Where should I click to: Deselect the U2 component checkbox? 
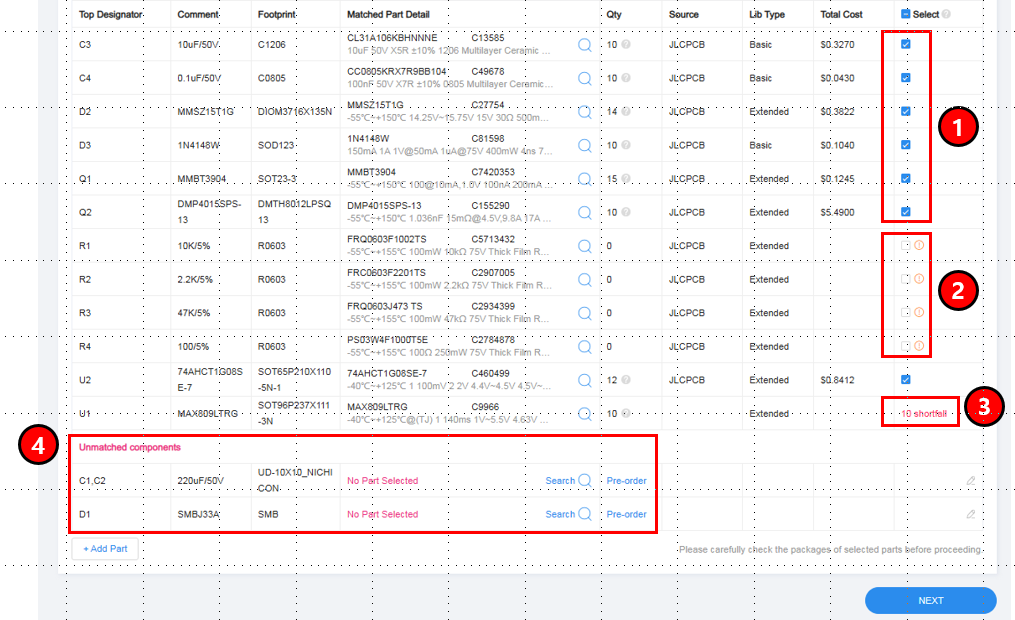pos(905,380)
